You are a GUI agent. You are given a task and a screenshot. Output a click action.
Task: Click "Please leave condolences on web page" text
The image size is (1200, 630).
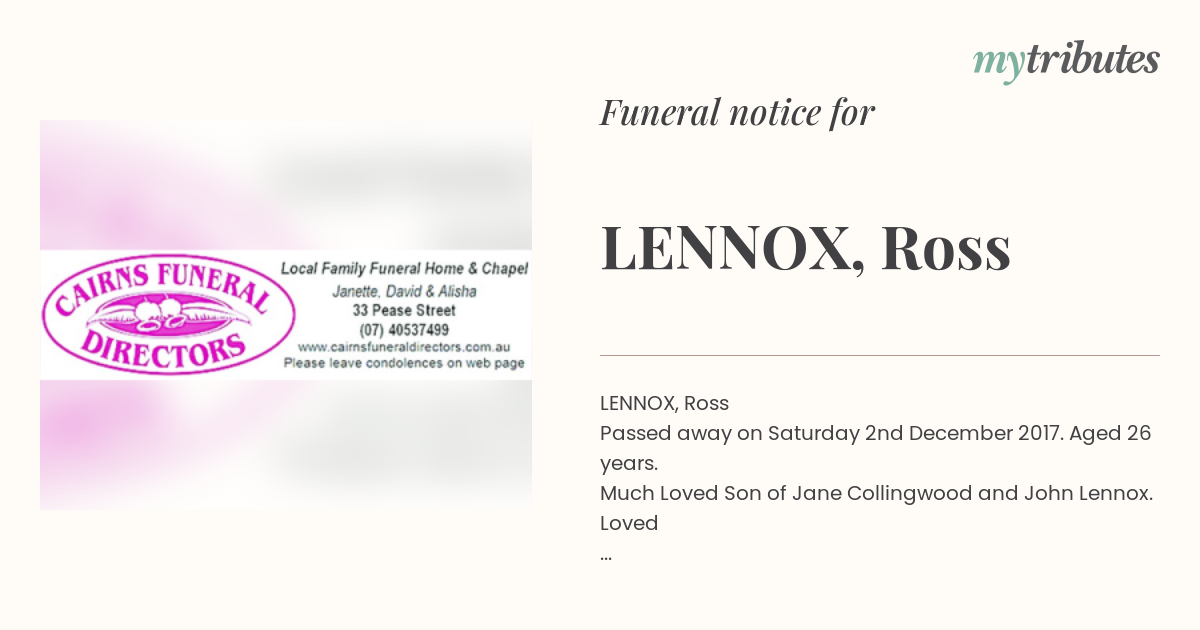tap(404, 364)
